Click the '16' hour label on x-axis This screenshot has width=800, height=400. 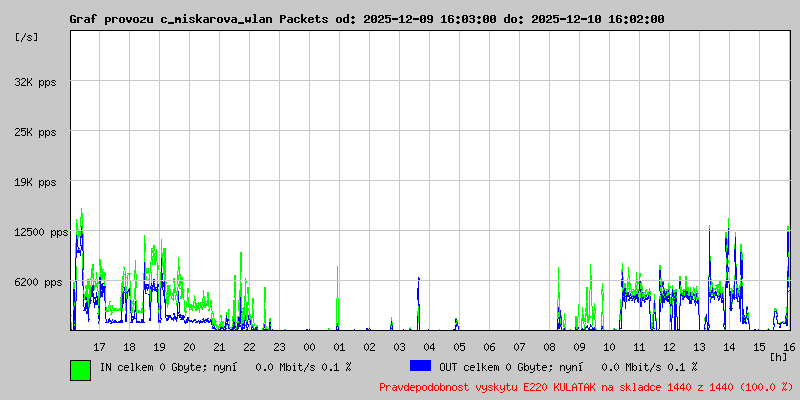[x=788, y=347]
